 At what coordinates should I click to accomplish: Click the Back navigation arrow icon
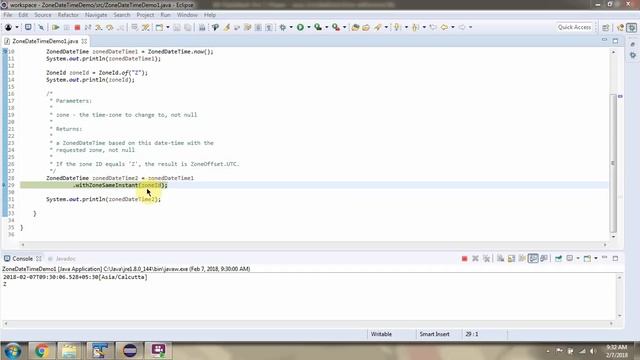tap(444, 27)
